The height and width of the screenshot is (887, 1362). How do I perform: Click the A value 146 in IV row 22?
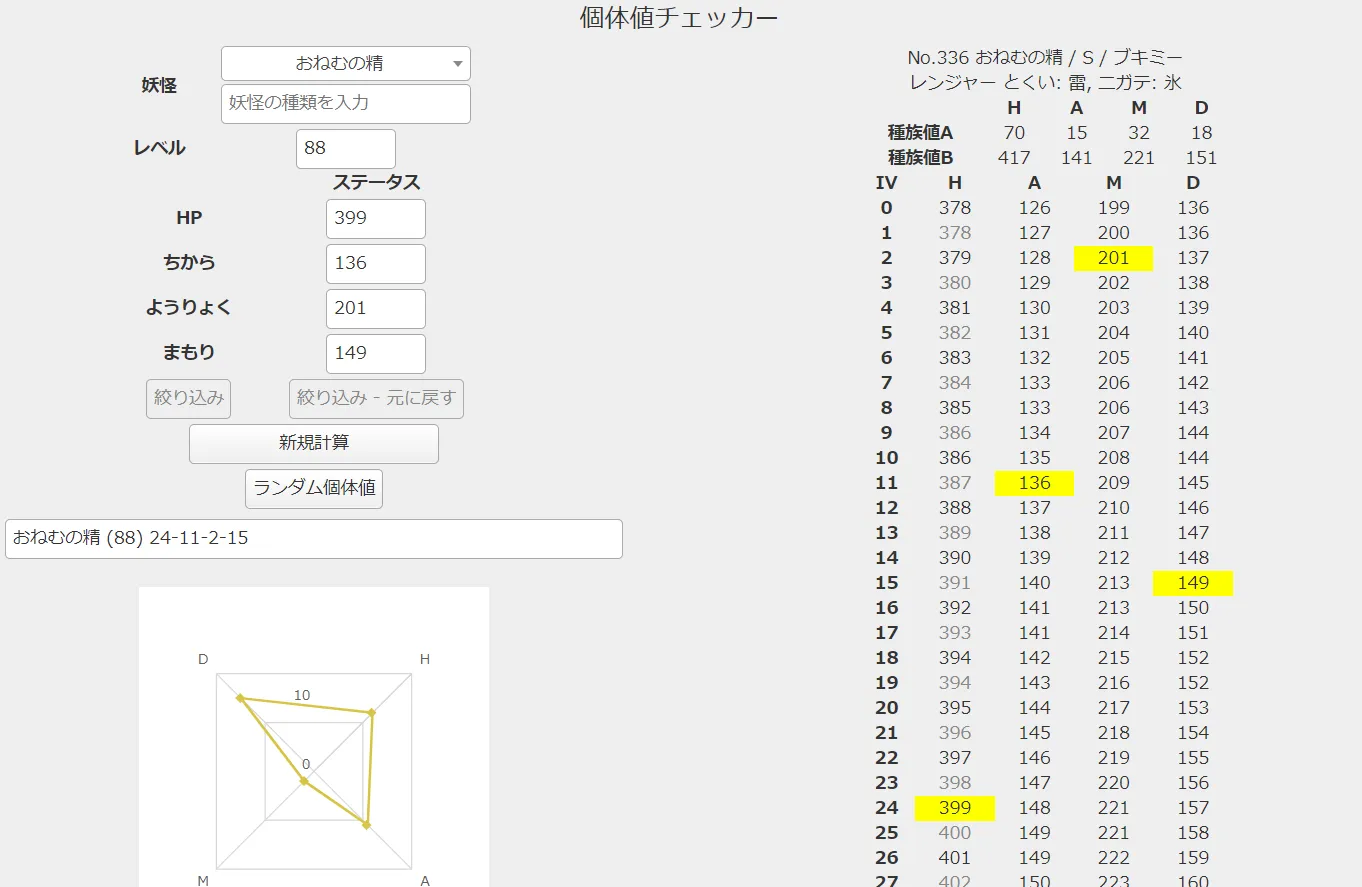pos(1034,758)
